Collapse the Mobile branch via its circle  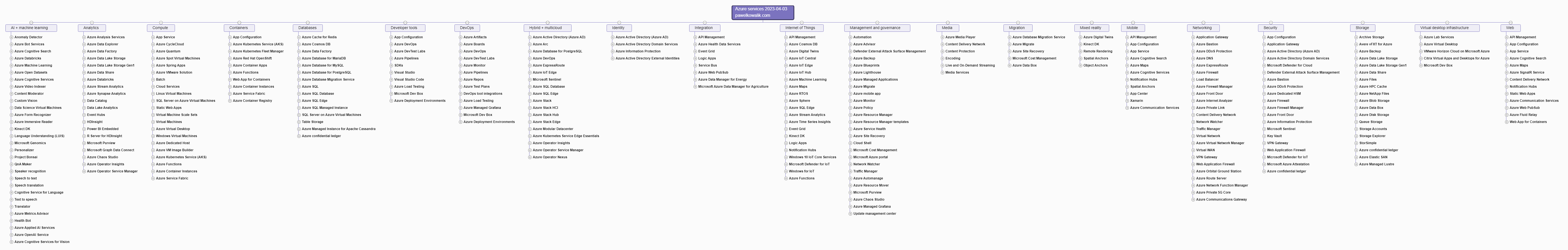tap(1133, 23)
